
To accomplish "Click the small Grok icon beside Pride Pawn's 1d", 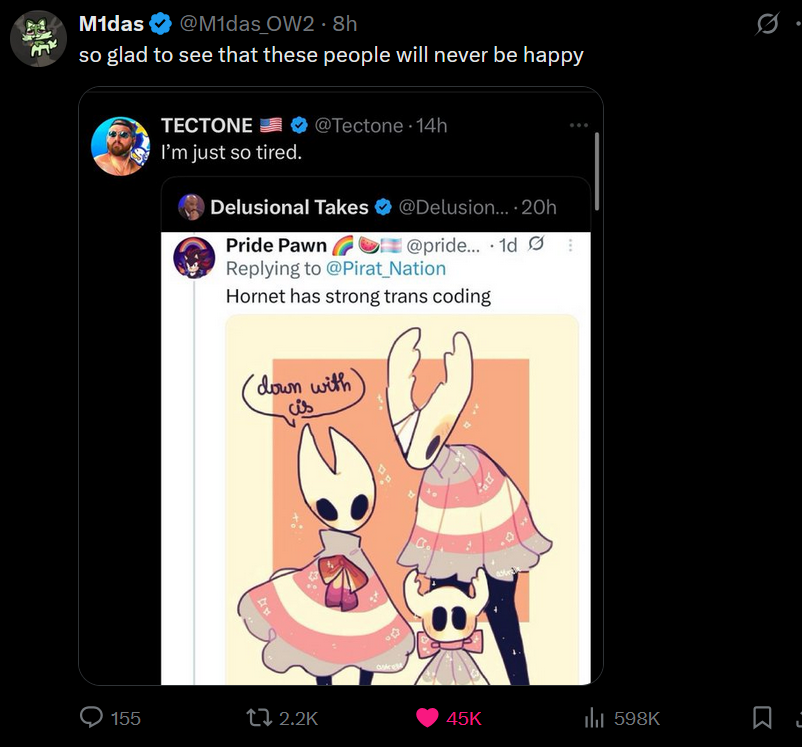I will pyautogui.click(x=535, y=245).
